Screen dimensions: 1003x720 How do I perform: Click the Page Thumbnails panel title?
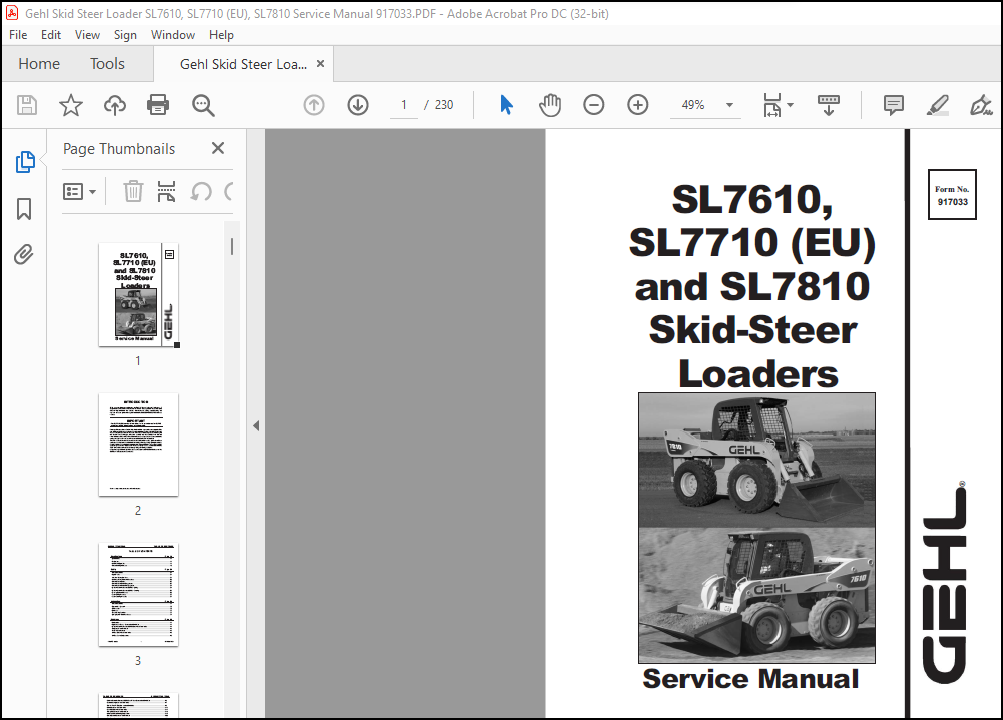point(119,149)
